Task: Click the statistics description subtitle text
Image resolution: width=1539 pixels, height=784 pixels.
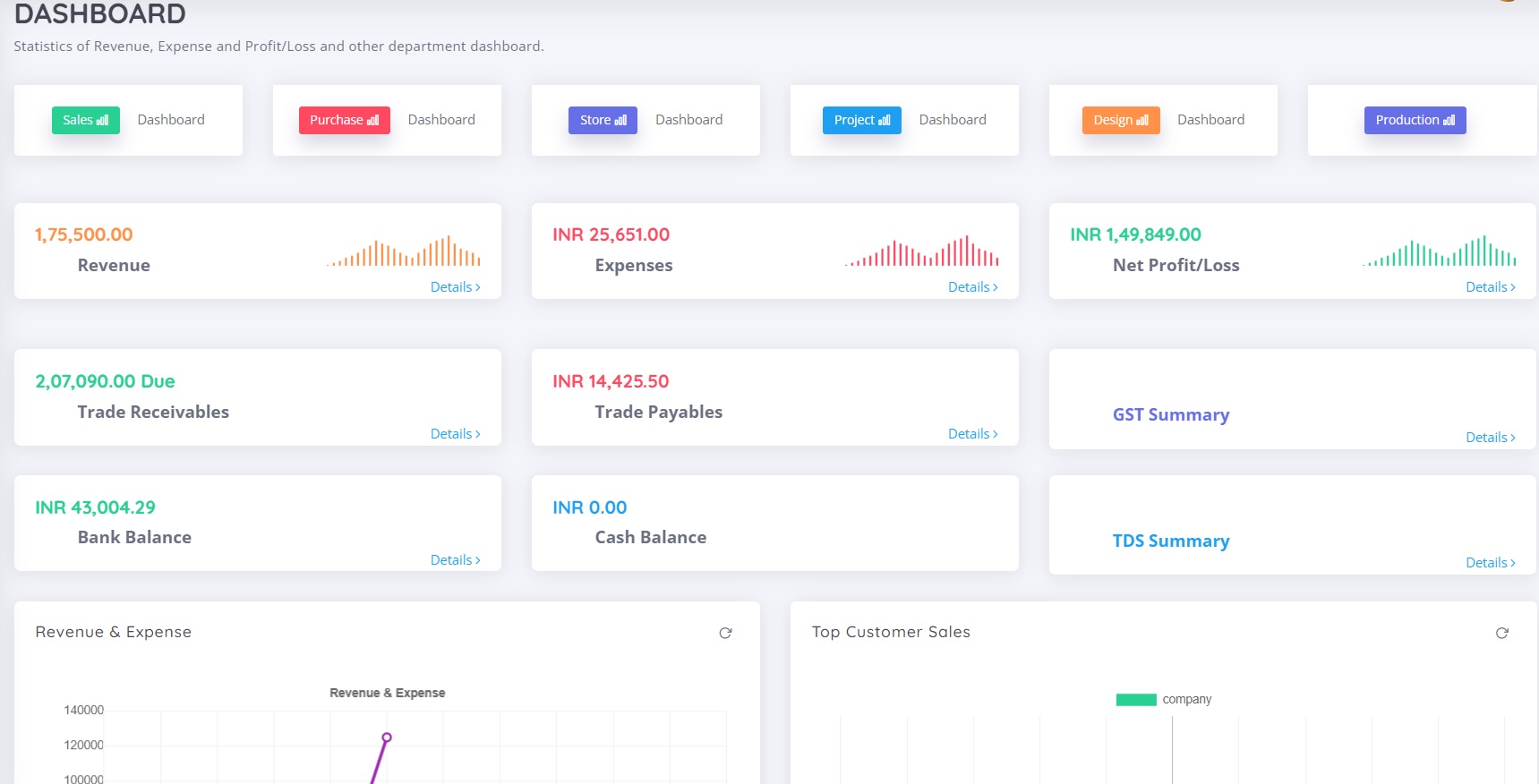Action: tap(278, 47)
